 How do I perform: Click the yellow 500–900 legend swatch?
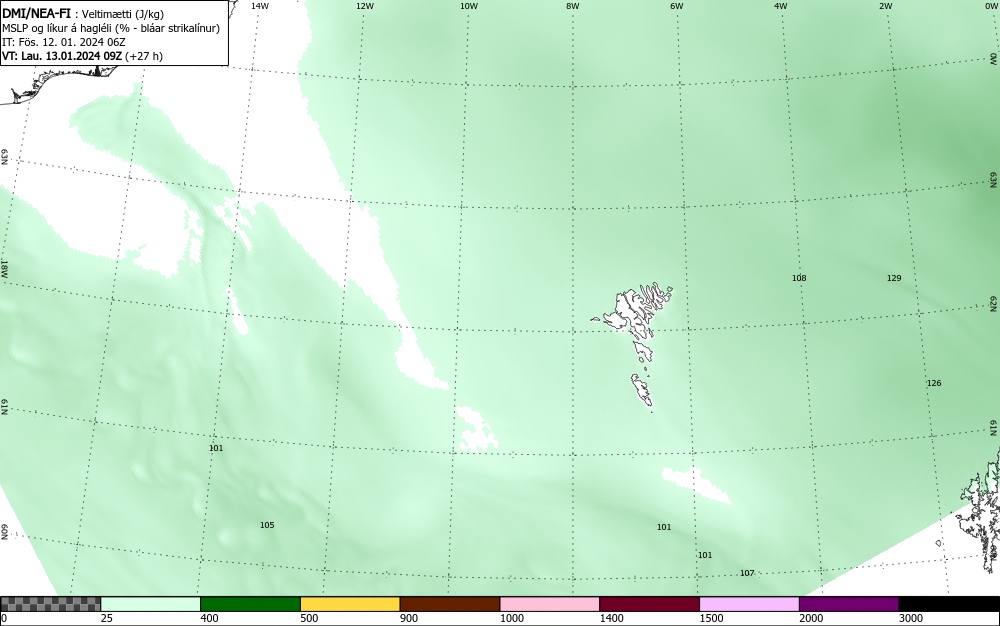coord(350,604)
